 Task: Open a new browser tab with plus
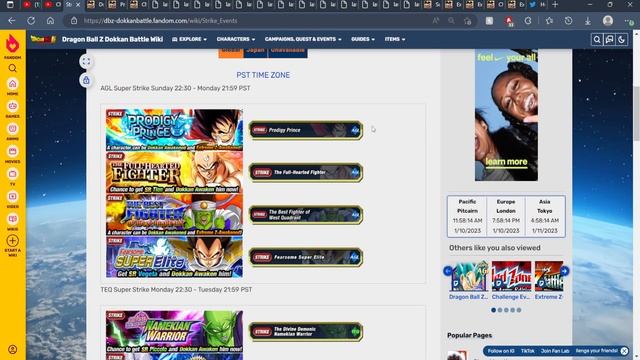click(x=555, y=4)
